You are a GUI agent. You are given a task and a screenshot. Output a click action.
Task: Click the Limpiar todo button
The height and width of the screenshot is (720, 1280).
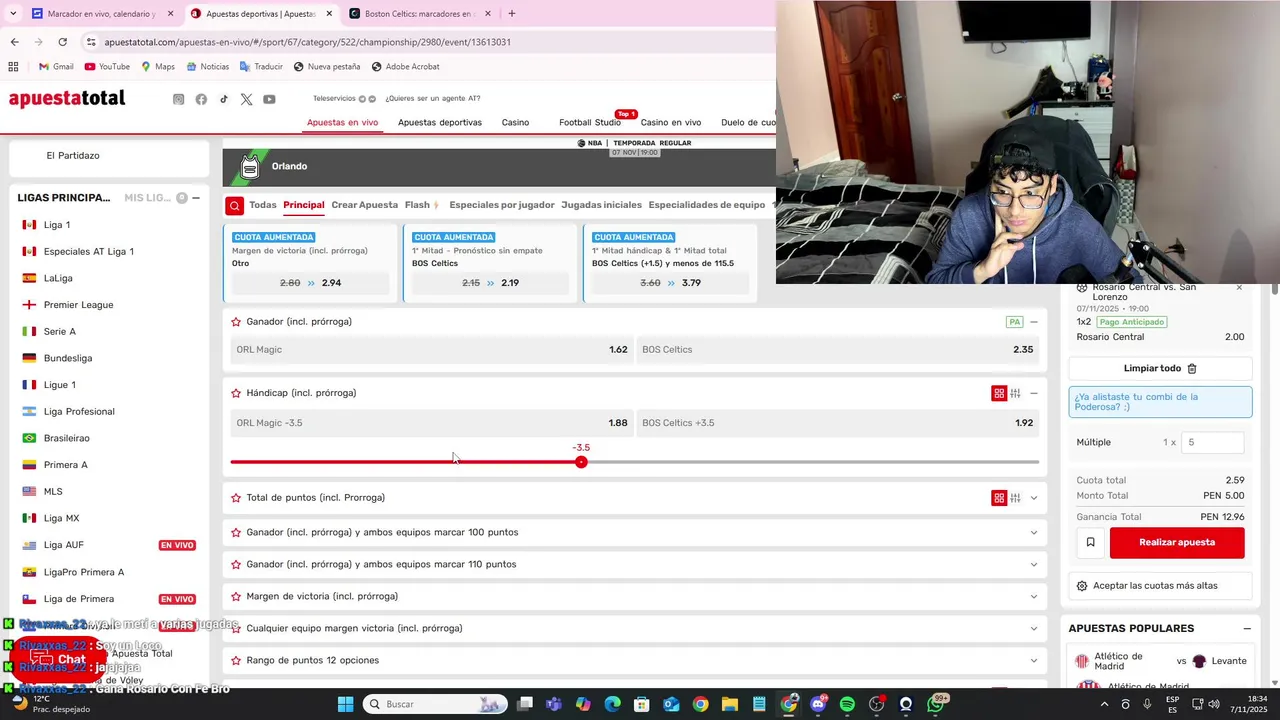coord(1160,368)
